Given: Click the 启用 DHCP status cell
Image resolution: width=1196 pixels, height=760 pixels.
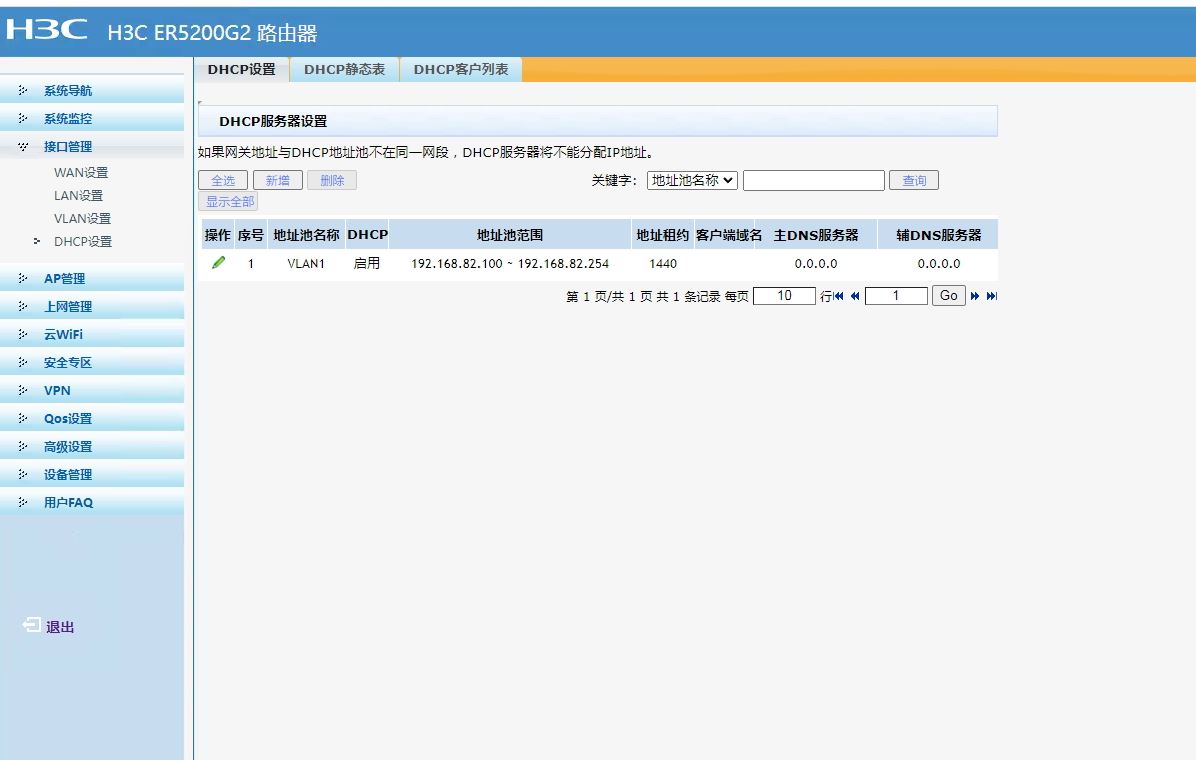Looking at the screenshot, I should pos(367,263).
